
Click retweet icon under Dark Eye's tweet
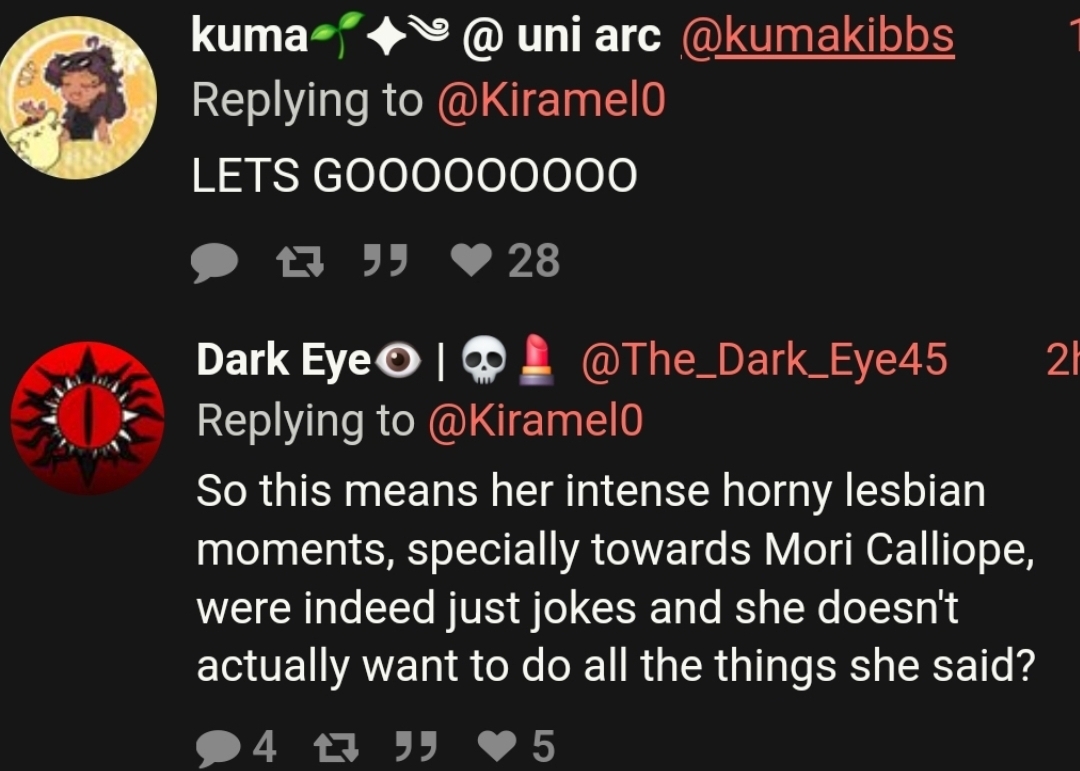(335, 748)
